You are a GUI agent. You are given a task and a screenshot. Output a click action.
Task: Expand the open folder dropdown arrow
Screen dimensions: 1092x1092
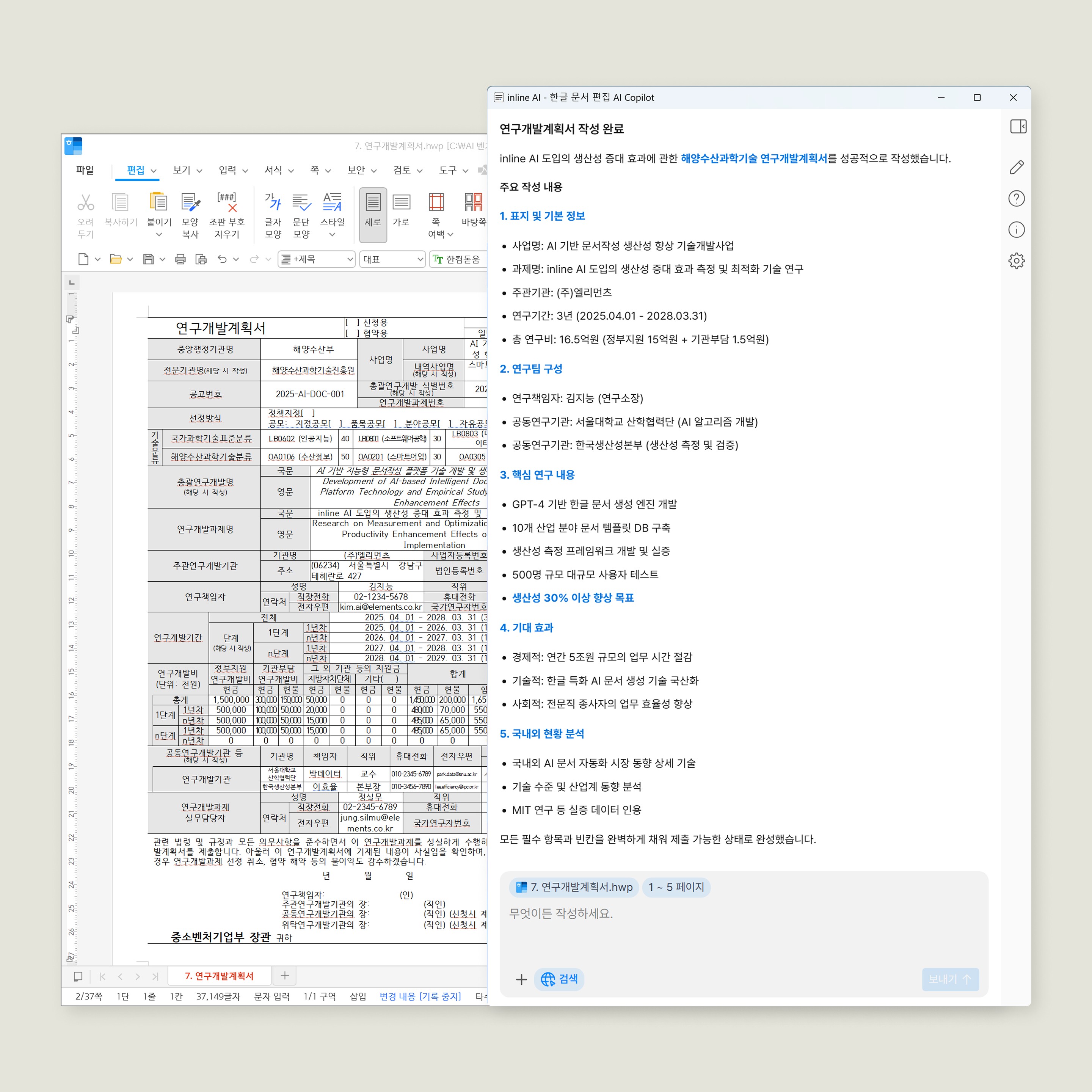(x=130, y=259)
